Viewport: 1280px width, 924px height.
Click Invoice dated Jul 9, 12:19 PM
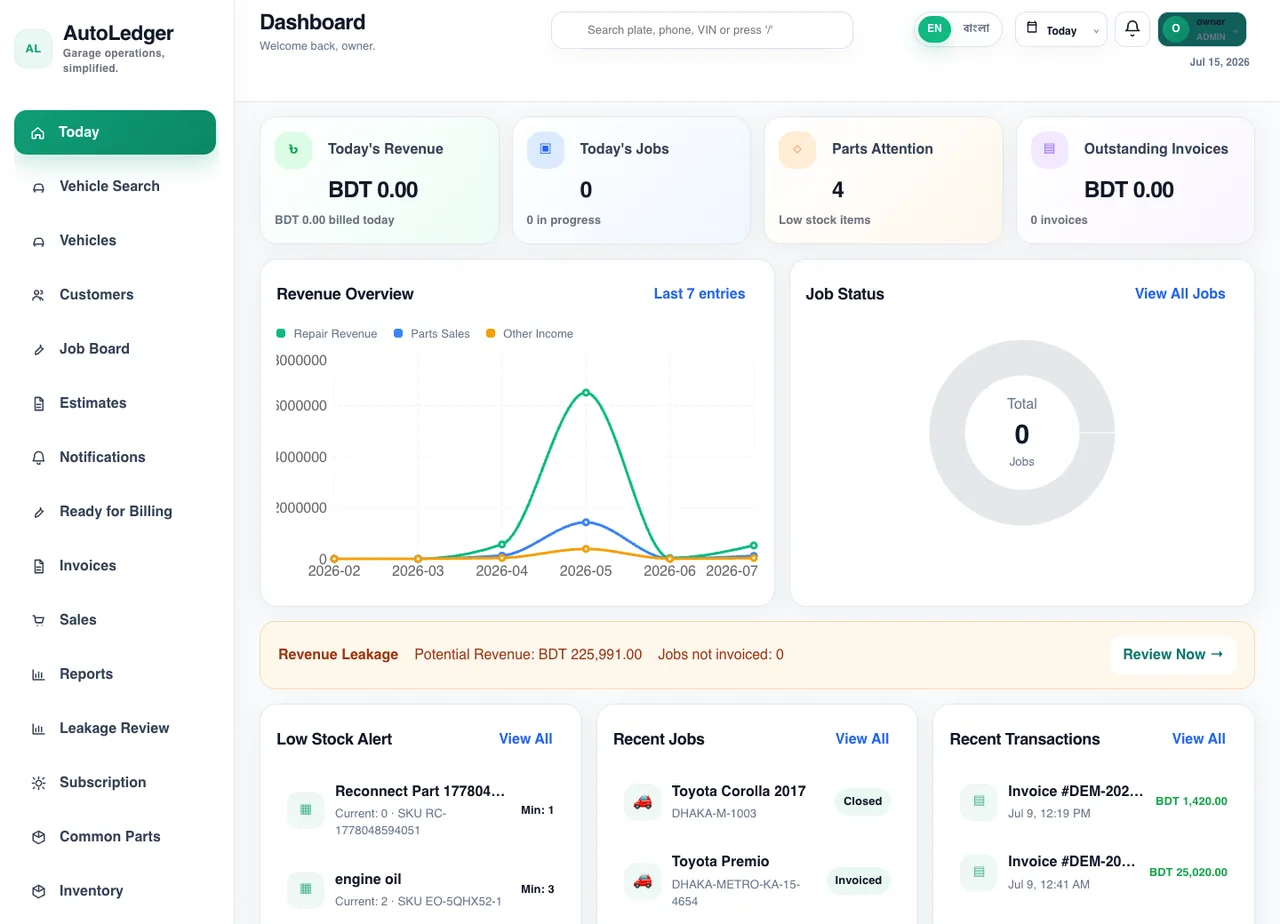(x=1094, y=801)
